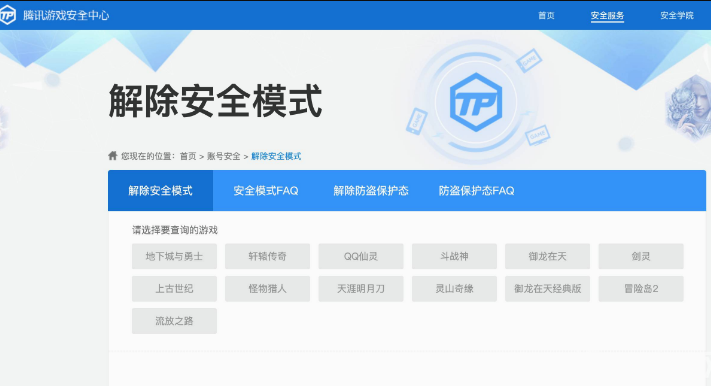Click the 账号安全 breadcrumb link
Image resolution: width=711 pixels, height=386 pixels.
(x=224, y=156)
